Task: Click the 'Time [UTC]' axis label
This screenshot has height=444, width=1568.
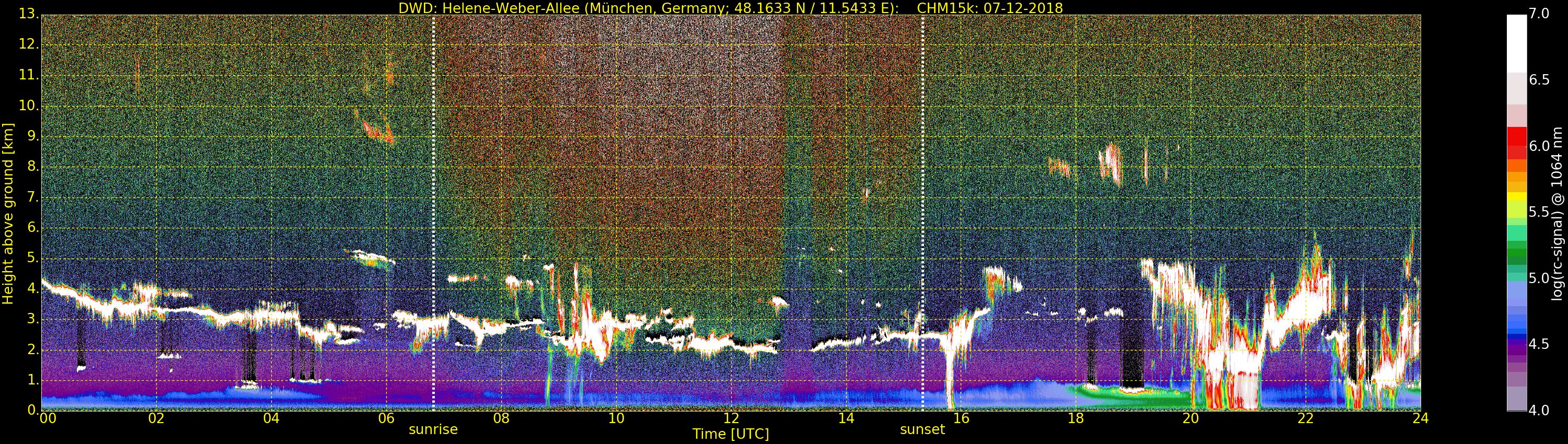Action: coord(731,434)
